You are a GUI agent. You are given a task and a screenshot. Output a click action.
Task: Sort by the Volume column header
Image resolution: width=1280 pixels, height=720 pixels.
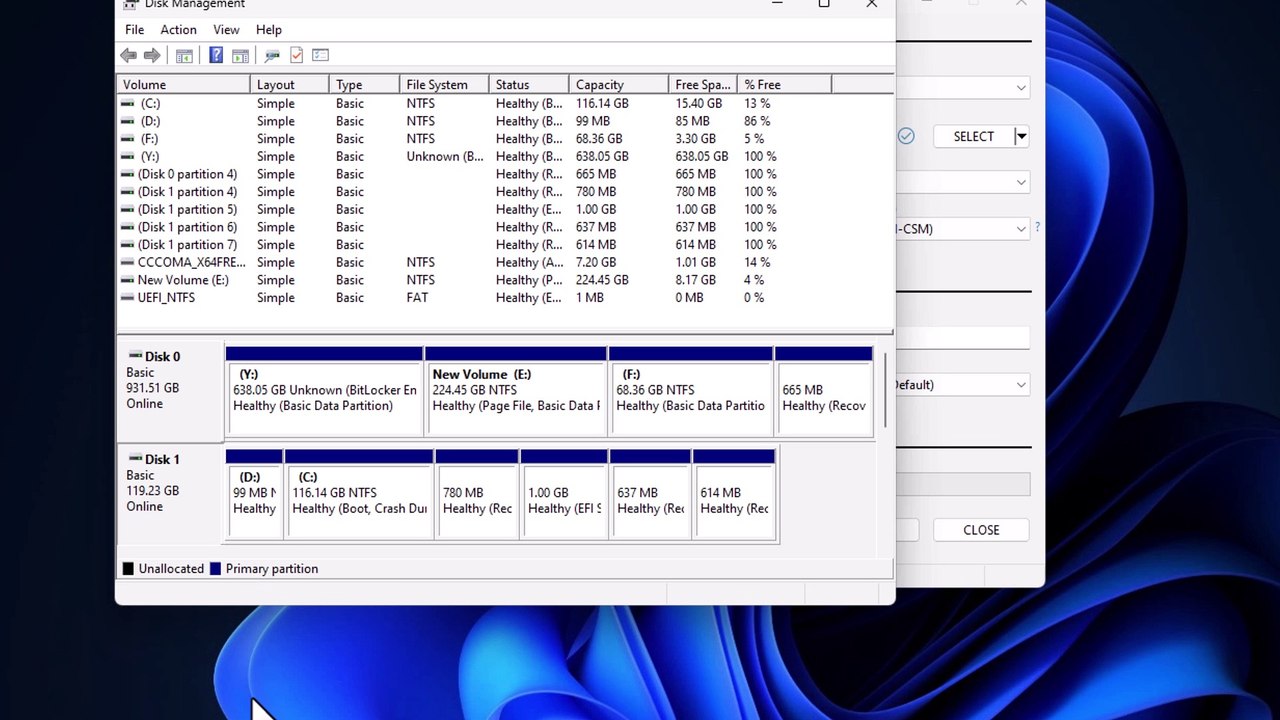[183, 85]
